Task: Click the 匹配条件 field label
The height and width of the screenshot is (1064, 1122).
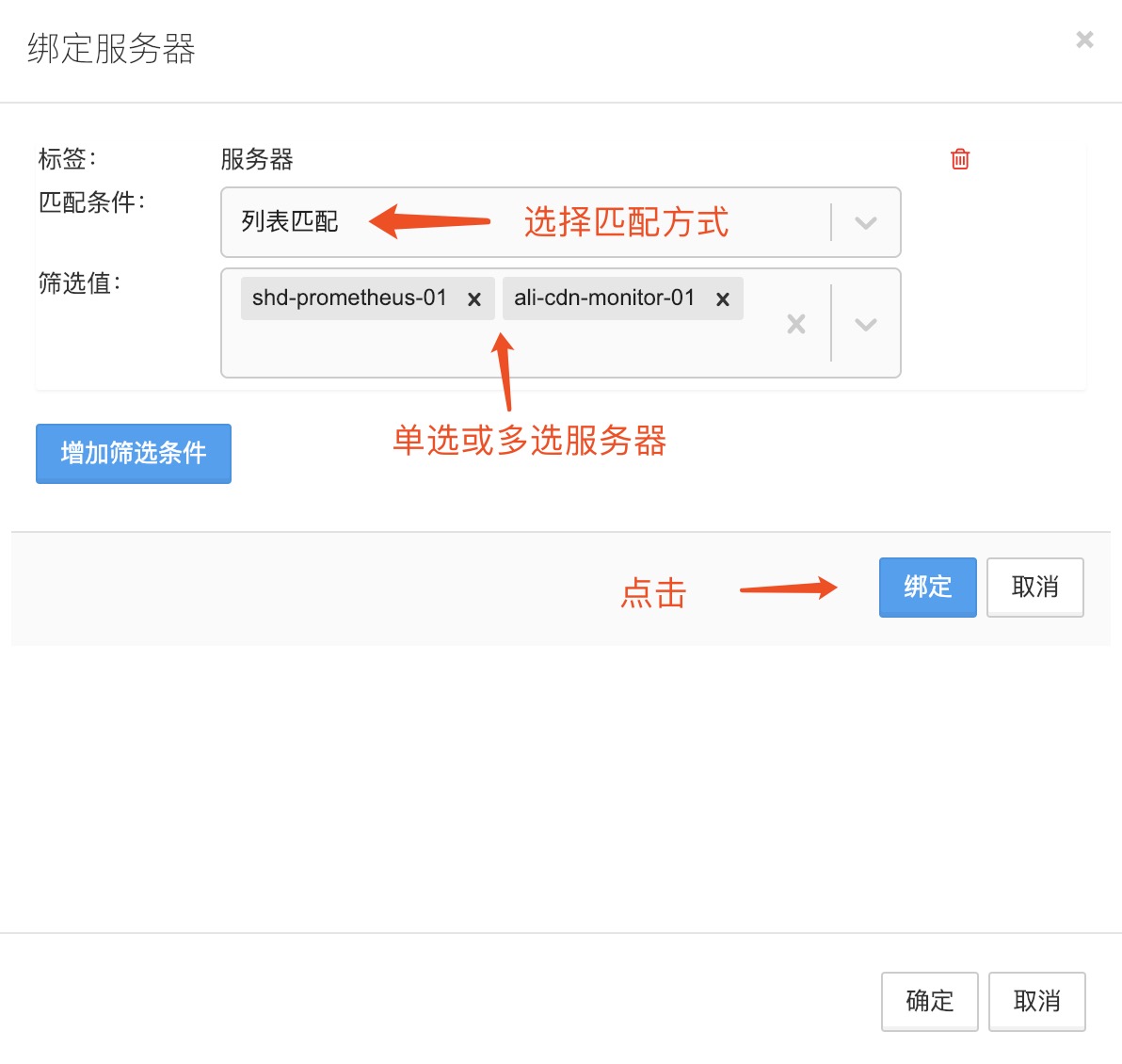Action: click(91, 202)
